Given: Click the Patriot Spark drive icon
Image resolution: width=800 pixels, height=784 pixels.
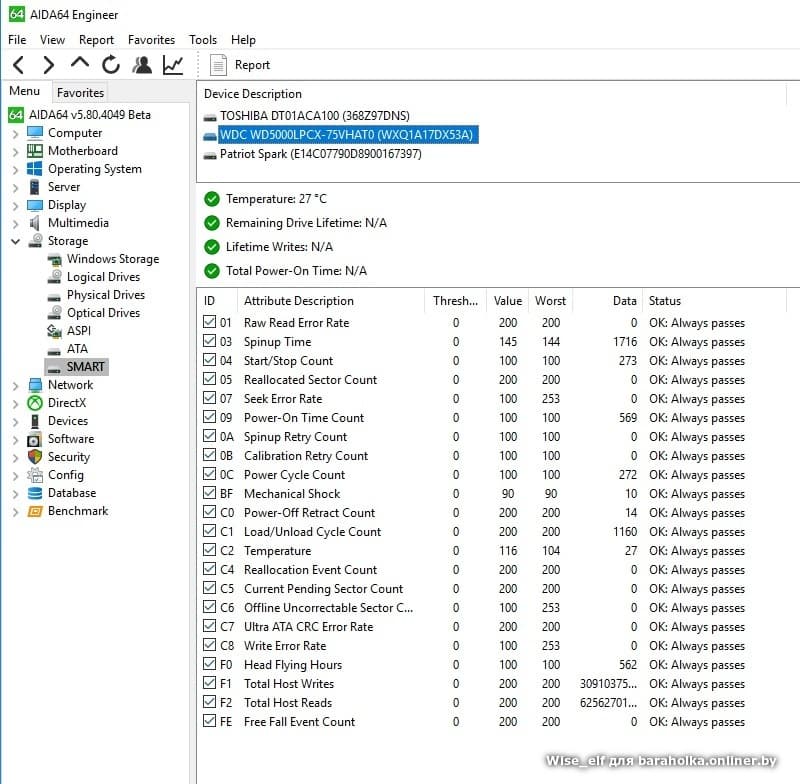Looking at the screenshot, I should click(210, 155).
